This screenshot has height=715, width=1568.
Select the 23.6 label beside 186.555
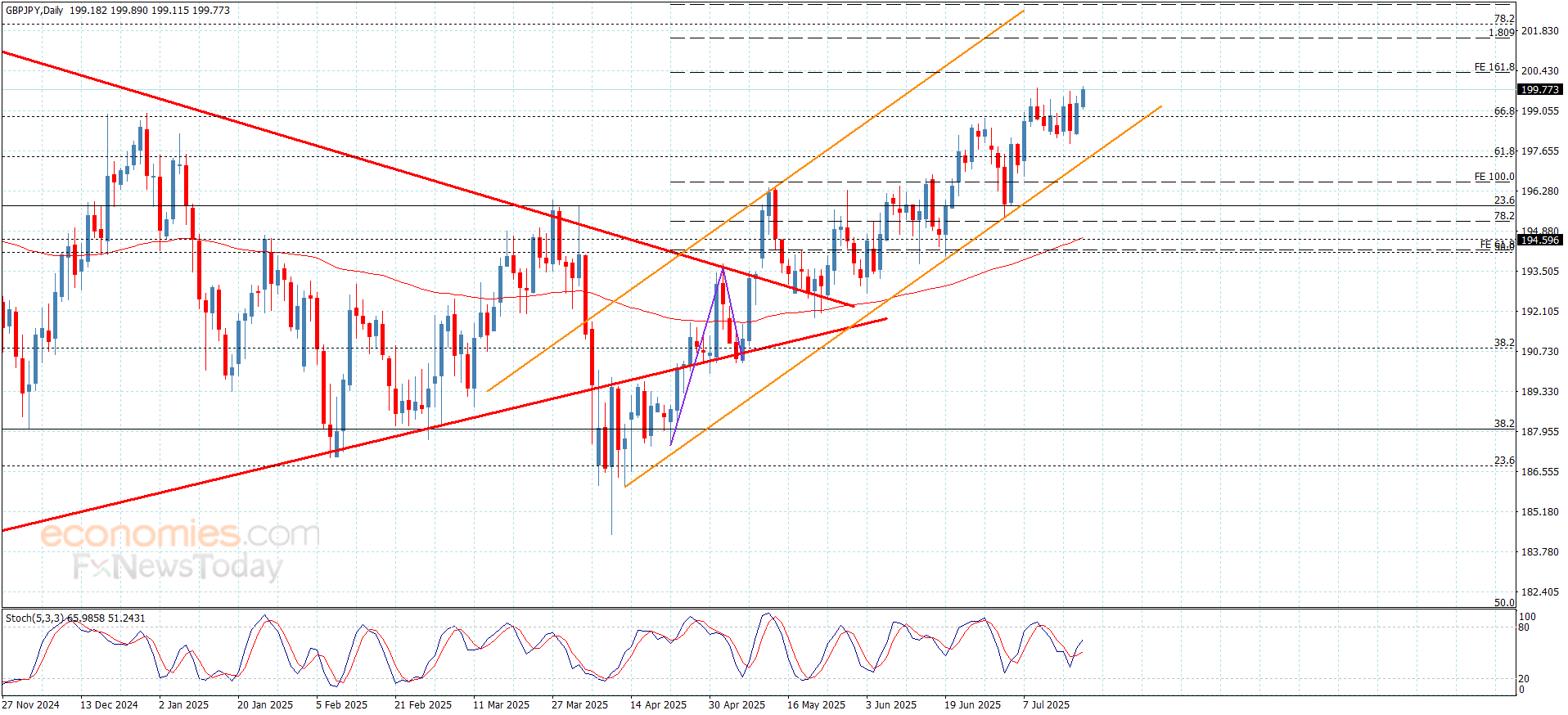[1504, 461]
